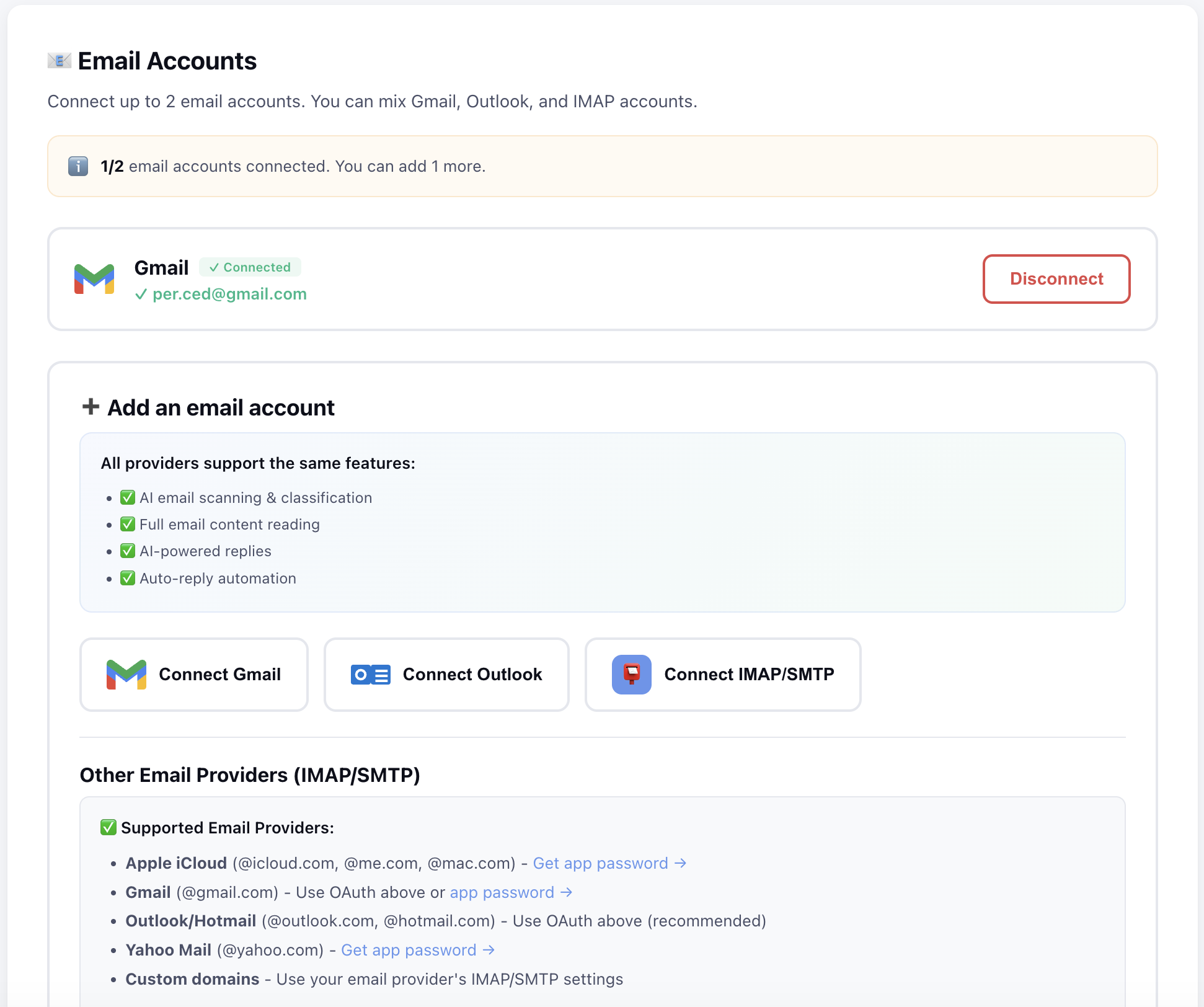Click the 'Connect up to 2 email accounts' description
The height and width of the screenshot is (1007, 1204).
(x=373, y=101)
